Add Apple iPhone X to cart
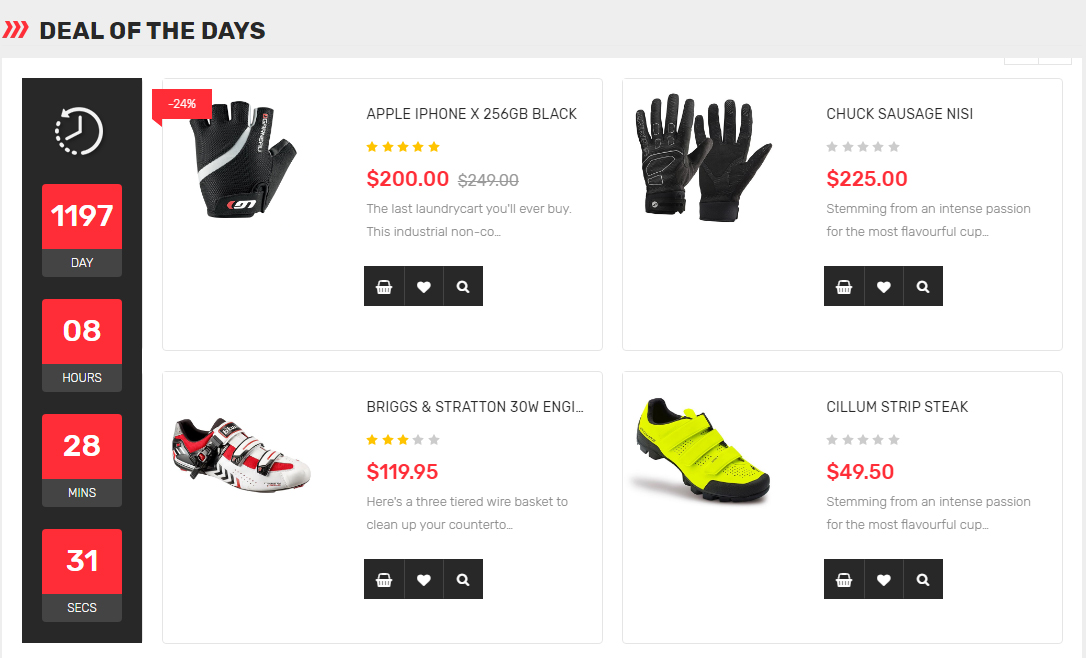1086x658 pixels. click(x=384, y=286)
